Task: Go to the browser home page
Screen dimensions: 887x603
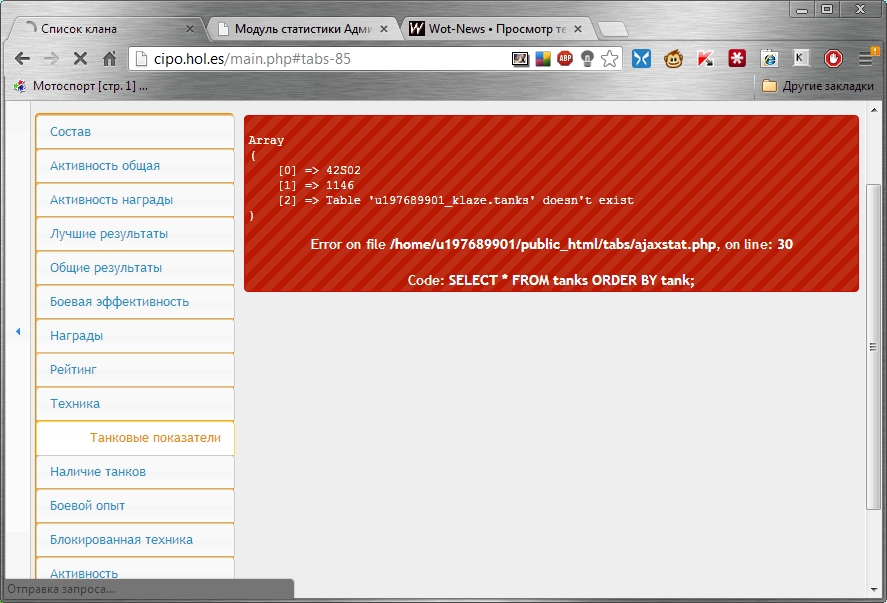Action: tap(109, 59)
